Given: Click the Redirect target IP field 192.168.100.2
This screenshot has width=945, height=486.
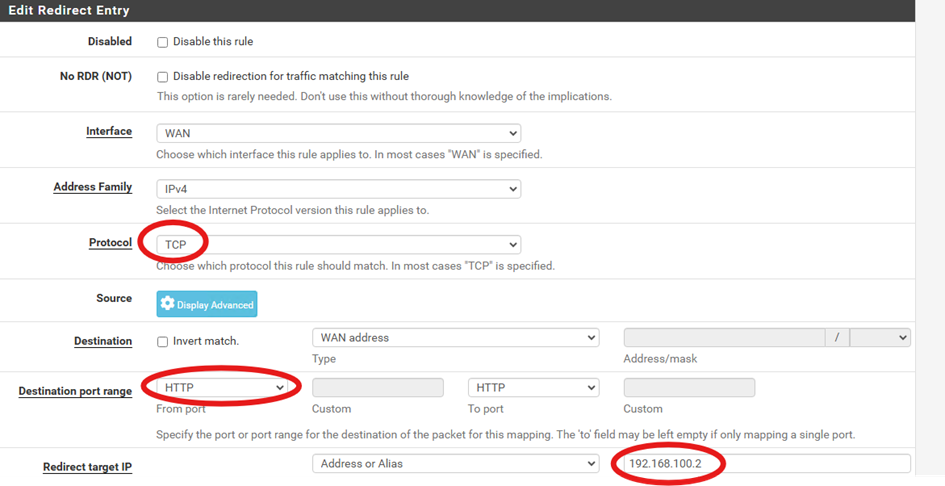Looking at the screenshot, I should point(767,464).
